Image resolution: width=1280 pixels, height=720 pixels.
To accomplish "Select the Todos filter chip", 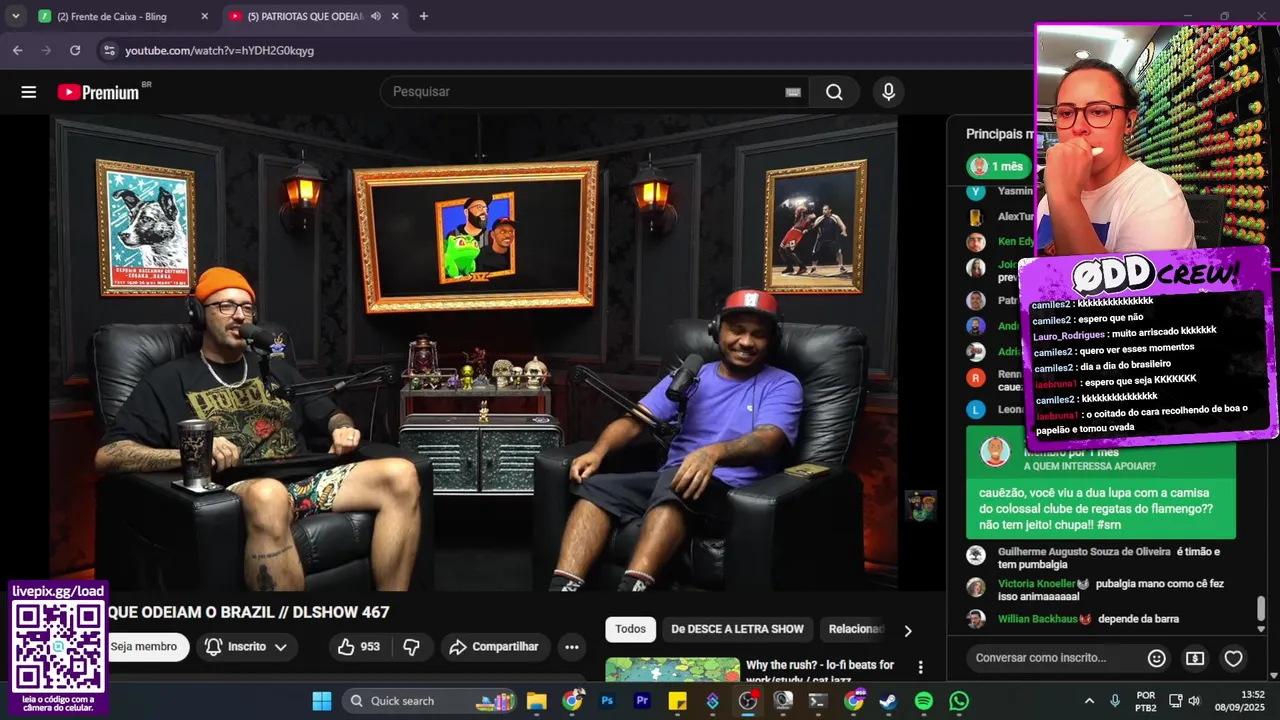I will pos(630,629).
